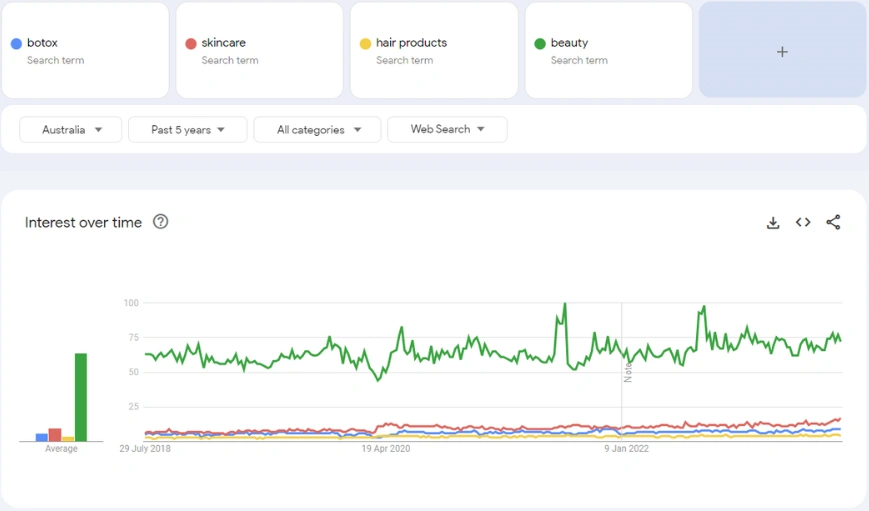Download the interest over time data
869x511 pixels.
click(x=773, y=223)
